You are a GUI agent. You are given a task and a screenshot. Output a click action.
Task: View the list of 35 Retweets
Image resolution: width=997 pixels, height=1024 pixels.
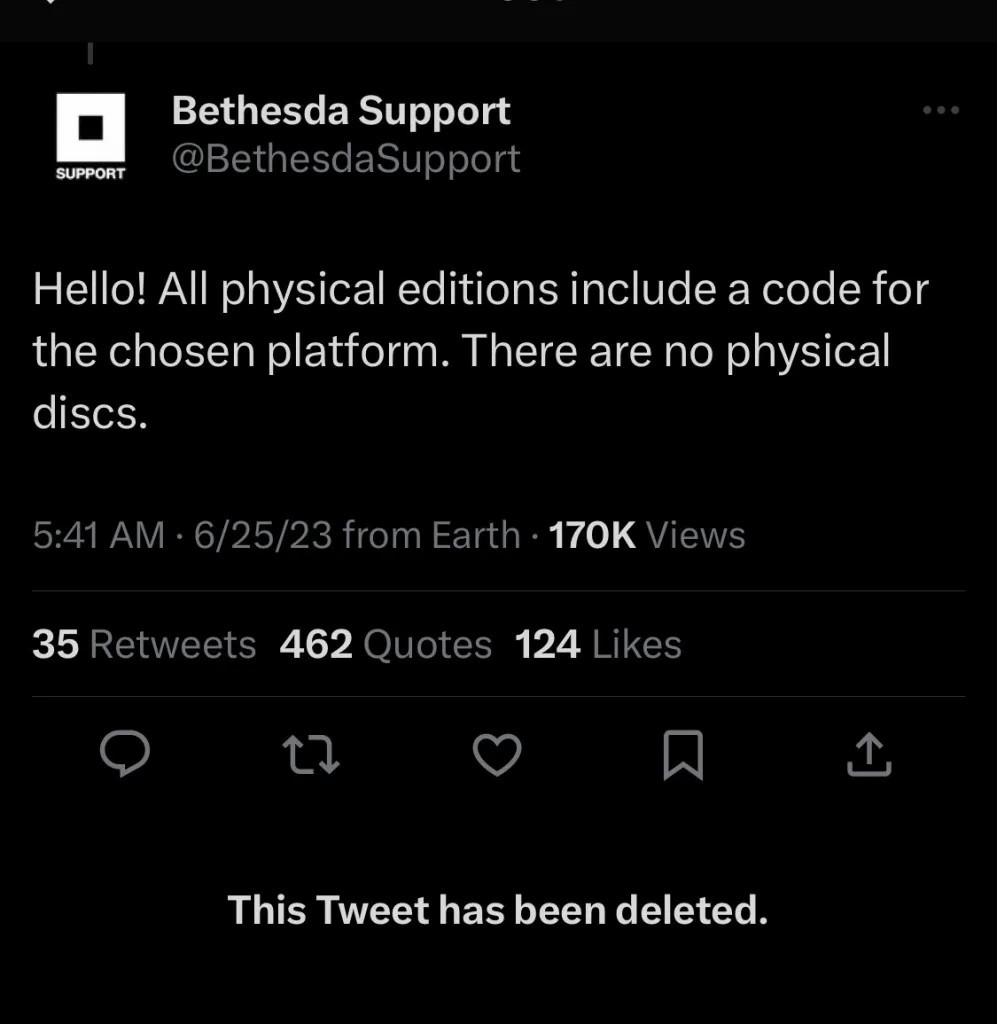tap(144, 645)
